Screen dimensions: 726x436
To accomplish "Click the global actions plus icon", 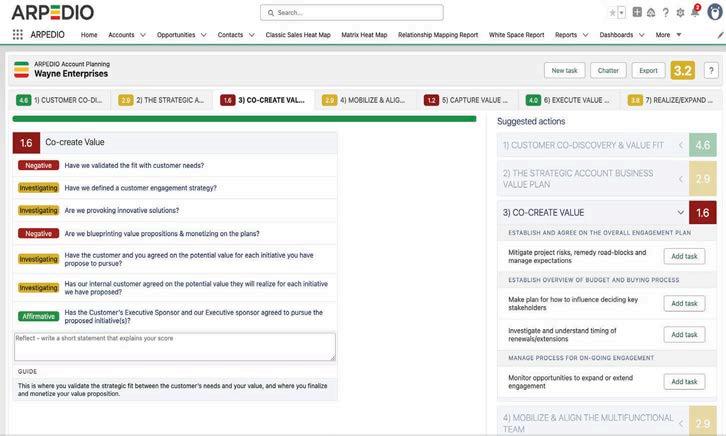I will 637,12.
